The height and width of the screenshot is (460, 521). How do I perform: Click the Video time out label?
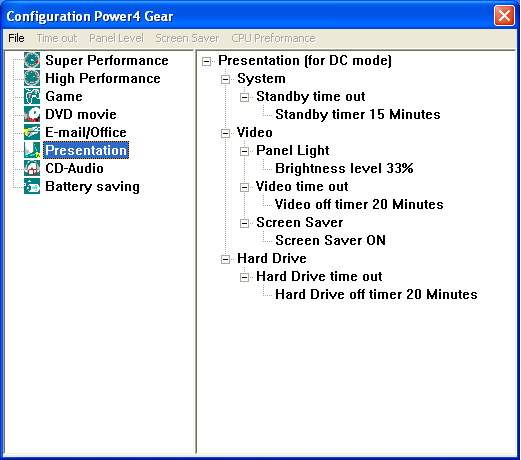[302, 186]
